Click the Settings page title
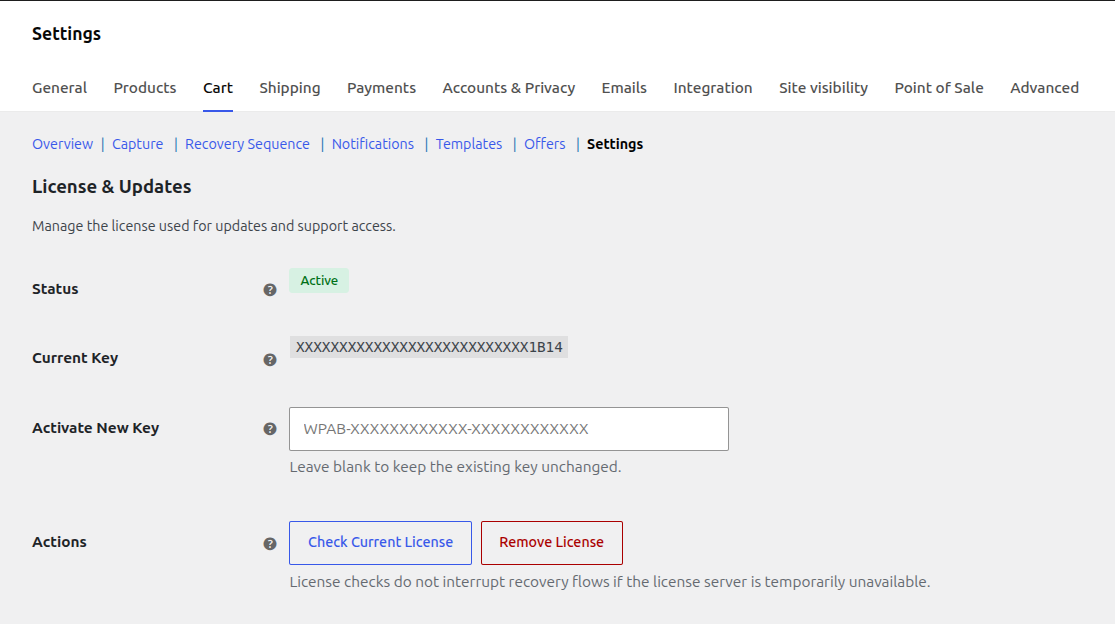Image resolution: width=1115 pixels, height=624 pixels. (x=66, y=33)
